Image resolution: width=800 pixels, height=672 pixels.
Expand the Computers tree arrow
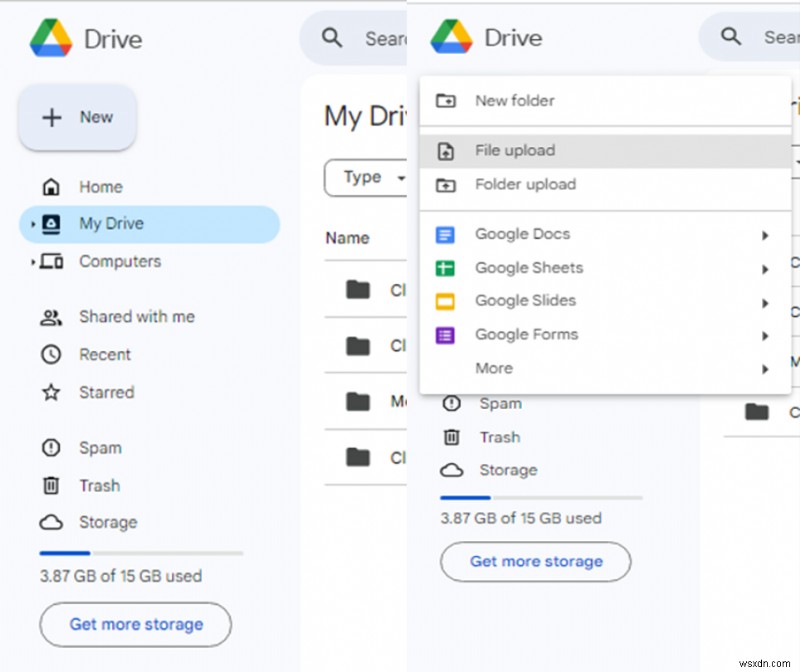coord(33,262)
